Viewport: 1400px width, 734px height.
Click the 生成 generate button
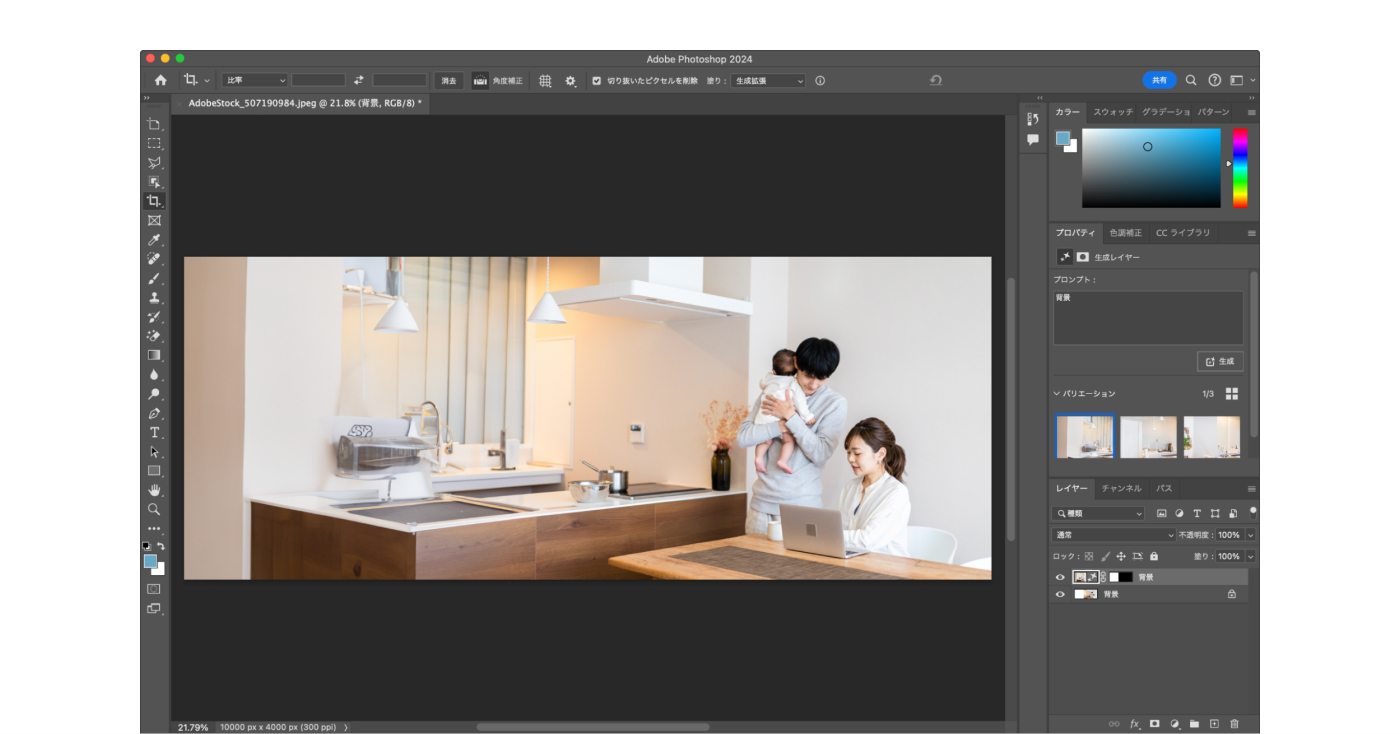coord(1220,361)
